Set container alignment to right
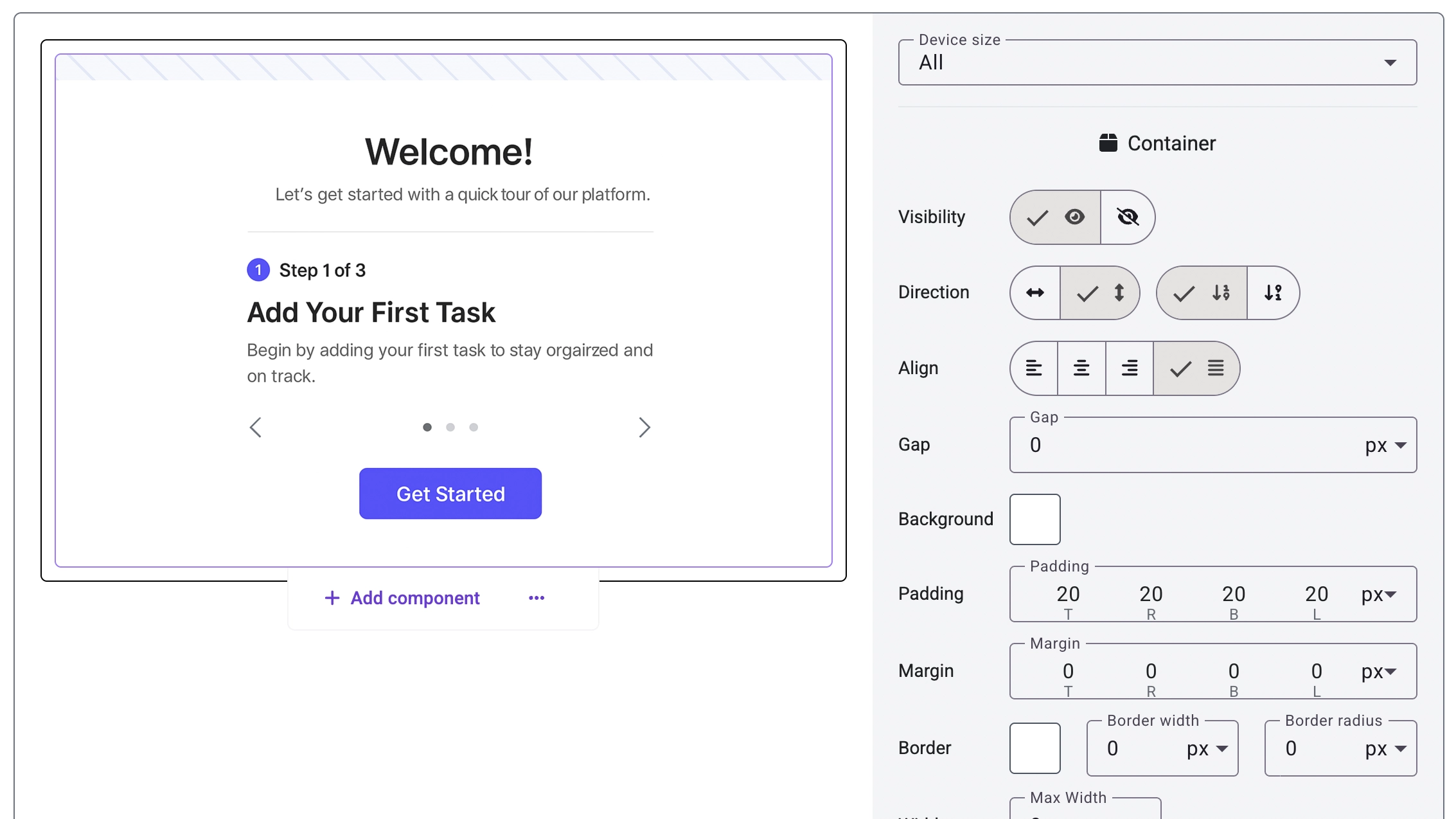 coord(1129,368)
